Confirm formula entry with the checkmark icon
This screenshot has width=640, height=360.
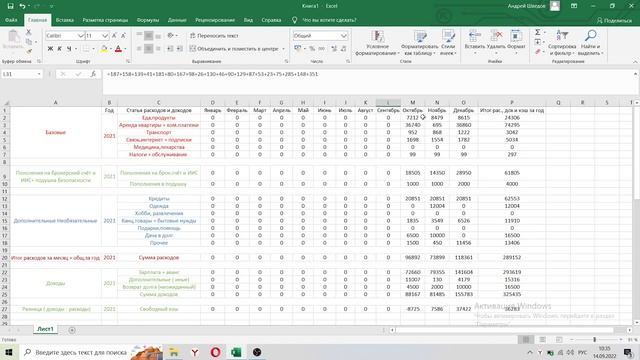tap(78, 74)
